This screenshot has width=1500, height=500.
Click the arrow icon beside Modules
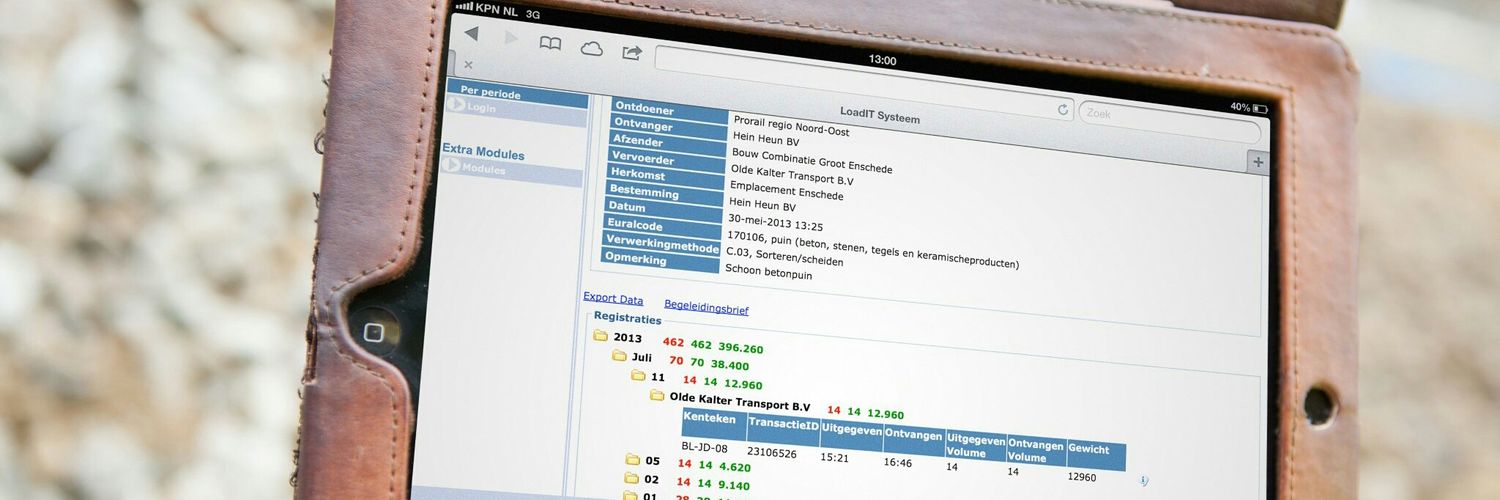pyautogui.click(x=452, y=166)
